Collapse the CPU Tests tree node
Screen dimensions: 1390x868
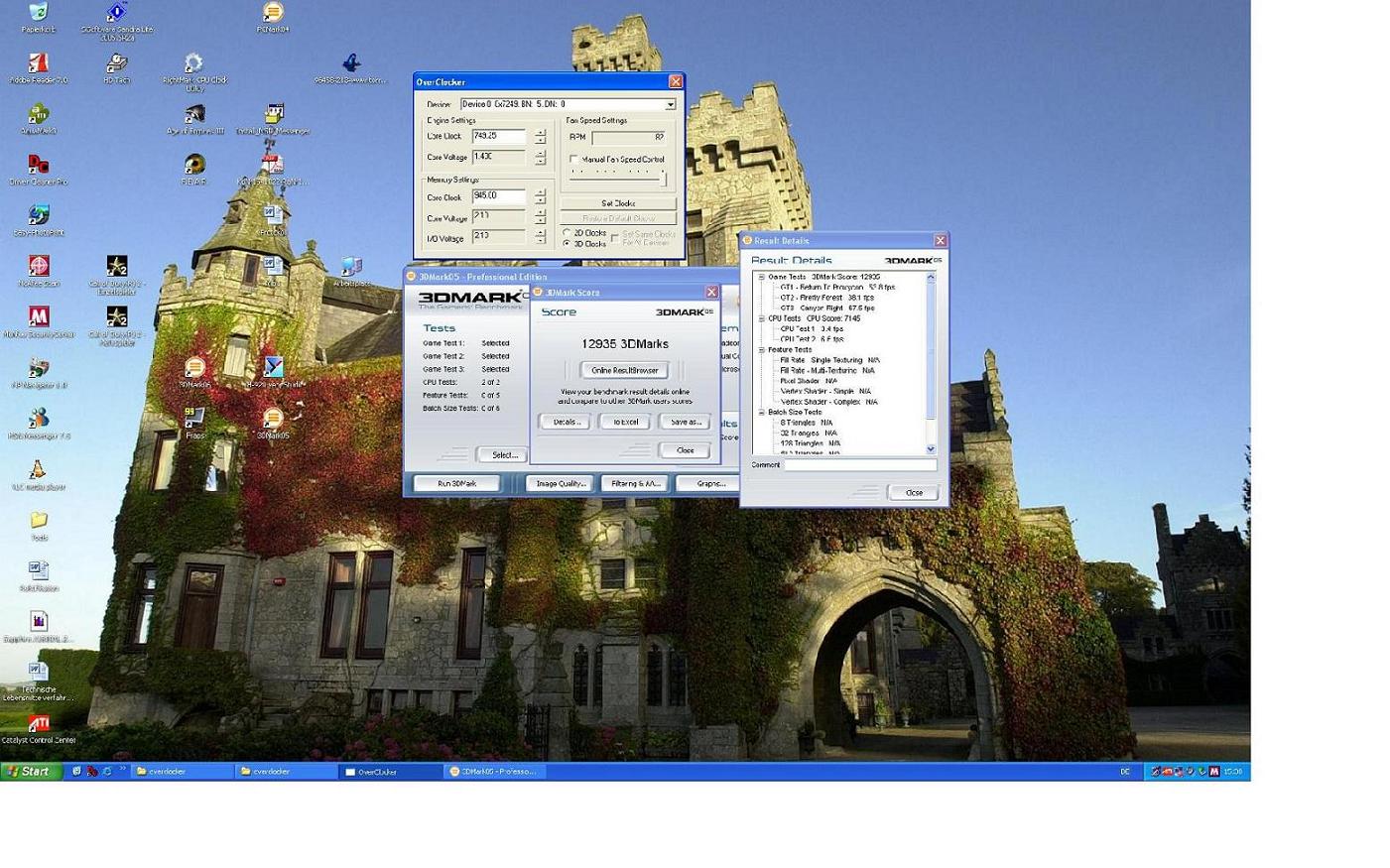pyautogui.click(x=762, y=318)
